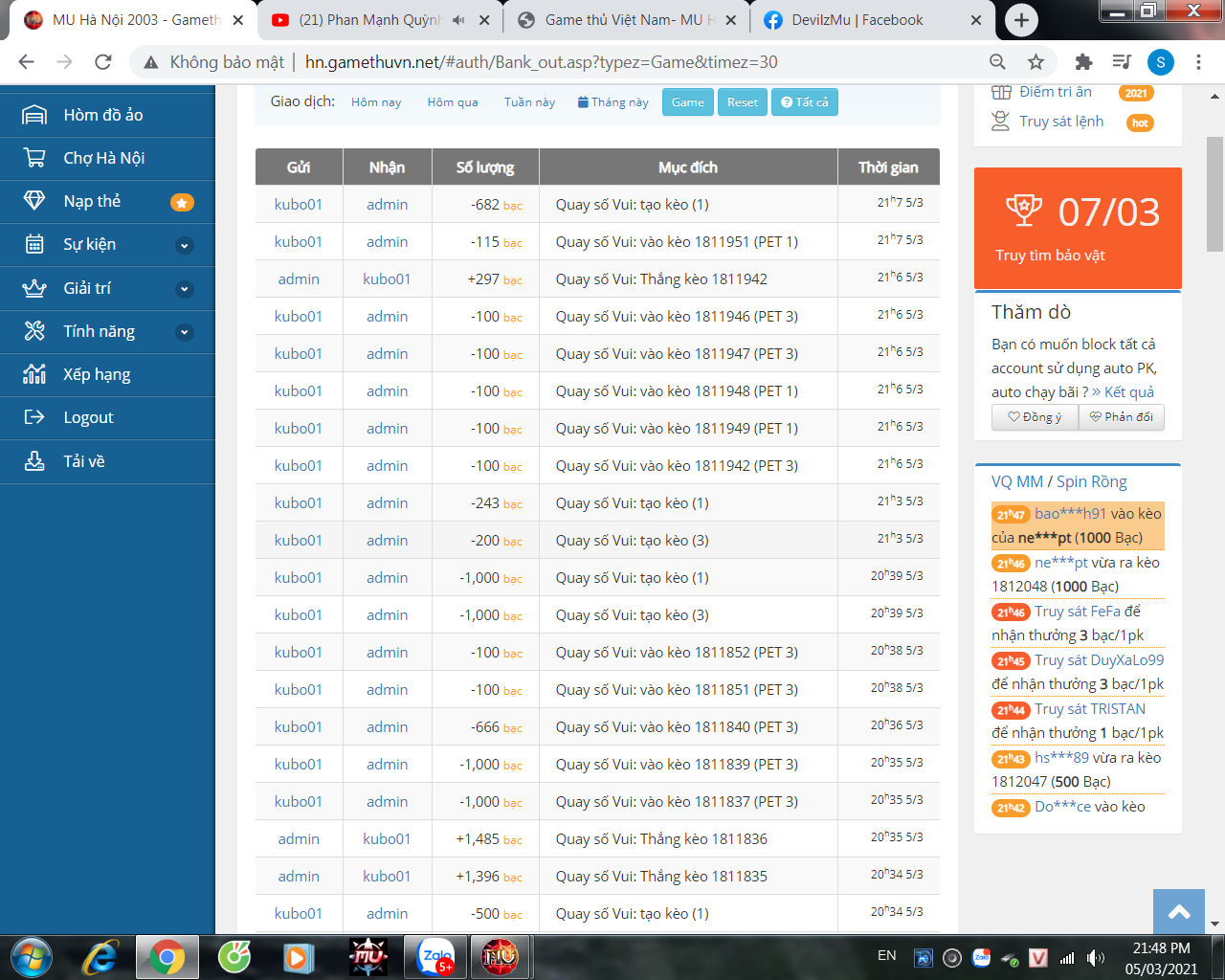Expand the Tính năng submenu chevron

[x=185, y=332]
